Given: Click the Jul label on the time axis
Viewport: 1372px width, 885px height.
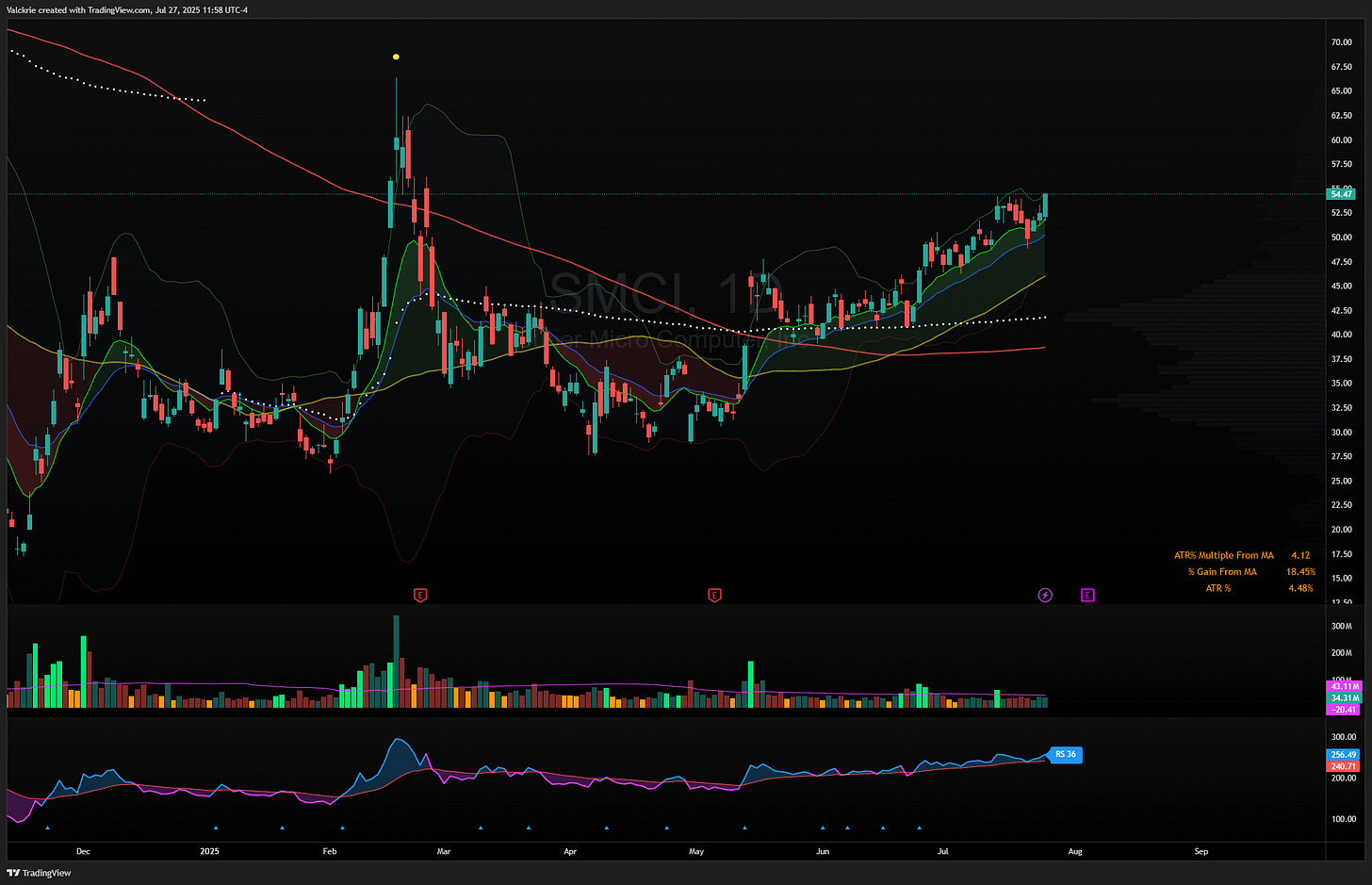Looking at the screenshot, I should coord(943,851).
